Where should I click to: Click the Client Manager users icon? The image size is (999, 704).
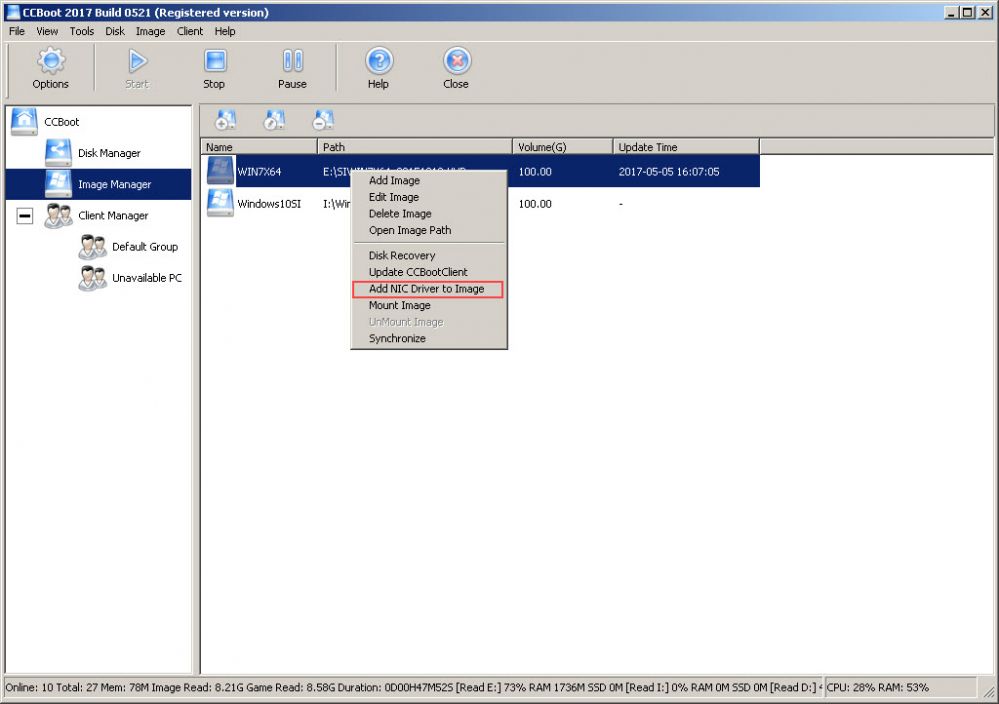58,215
